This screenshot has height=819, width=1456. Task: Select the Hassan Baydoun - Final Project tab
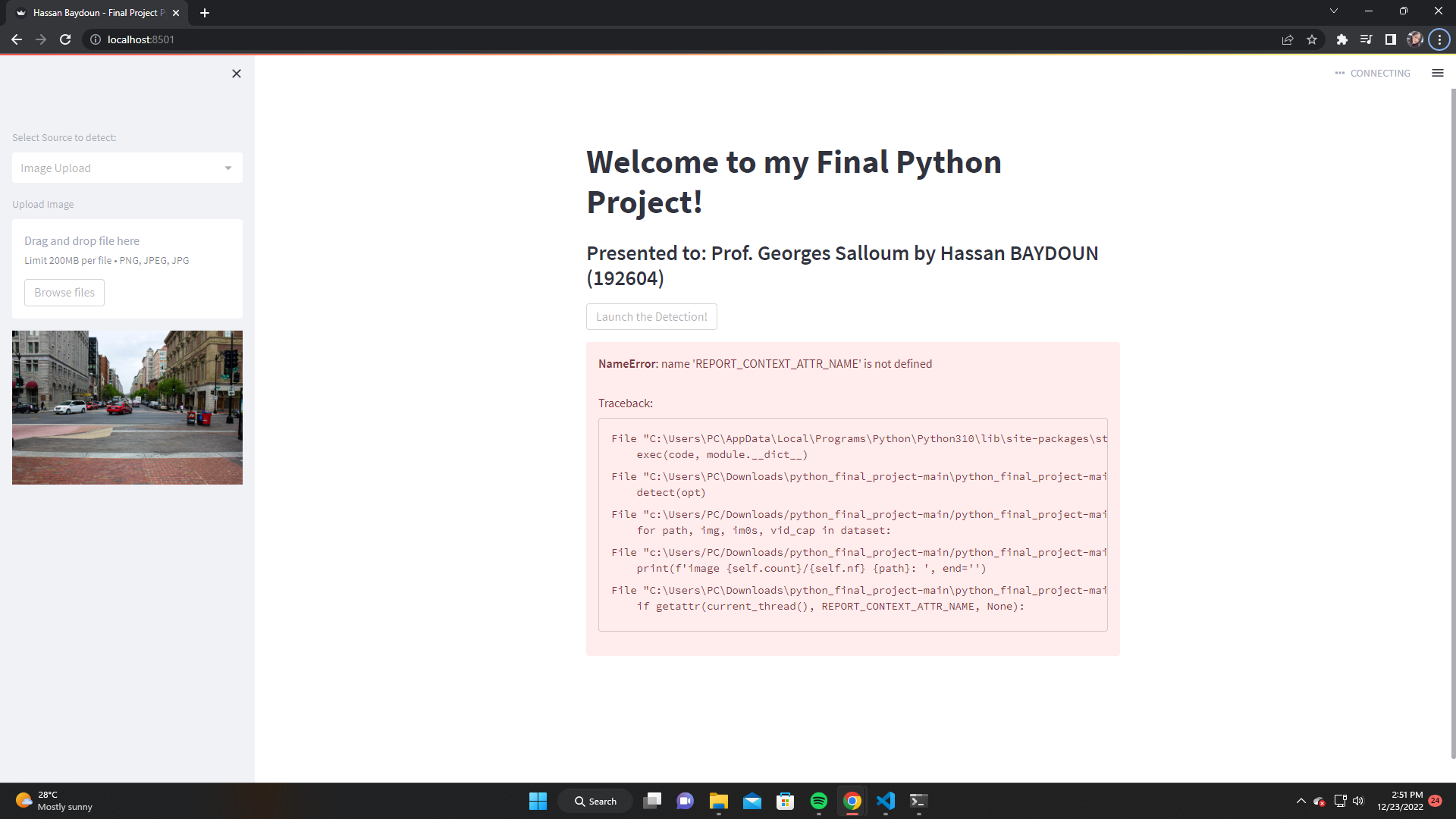[x=99, y=13]
